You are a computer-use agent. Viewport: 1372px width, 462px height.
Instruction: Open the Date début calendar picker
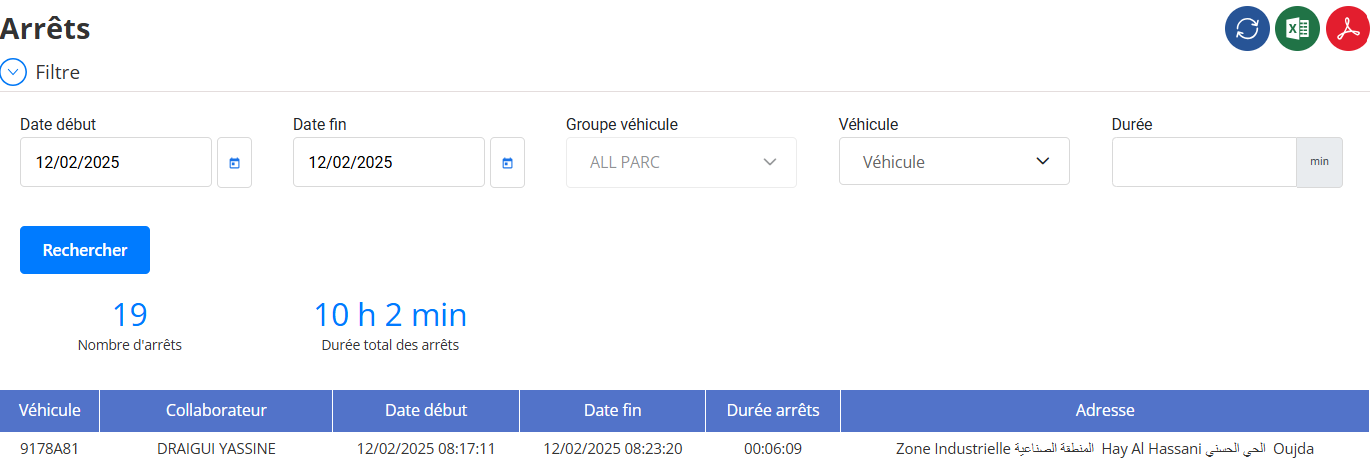234,162
